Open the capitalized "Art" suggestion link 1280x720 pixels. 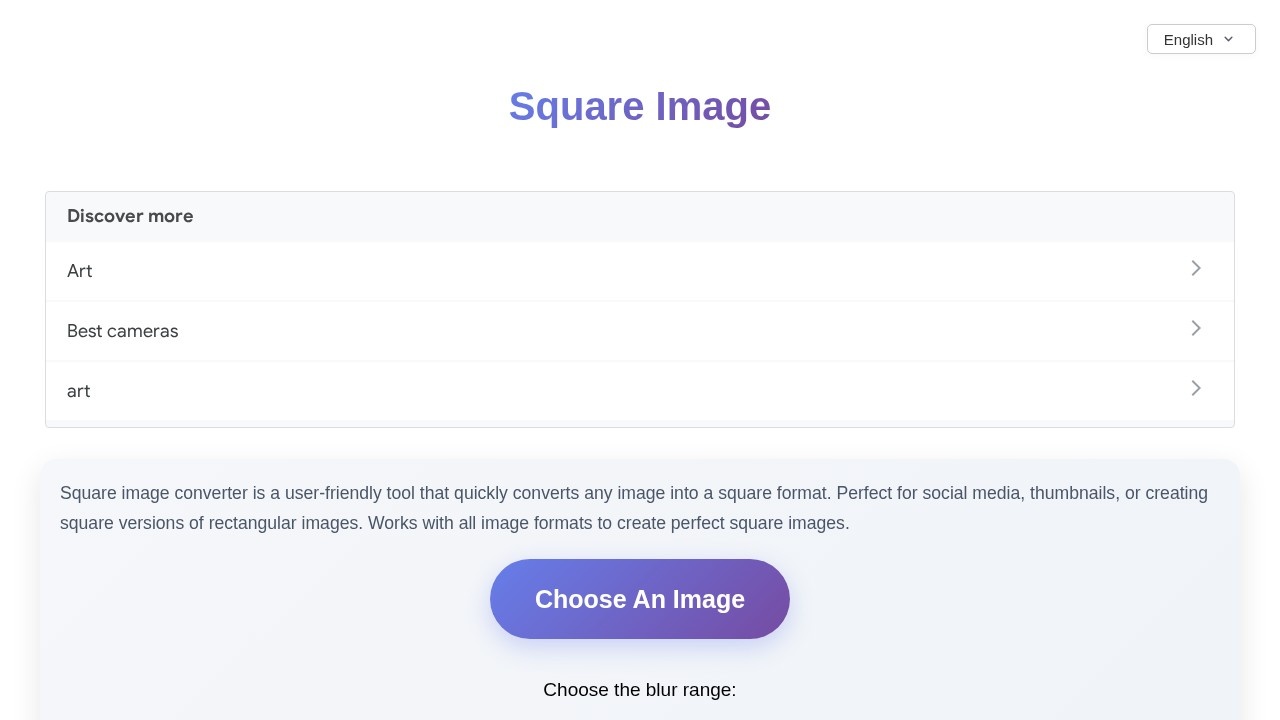coord(80,271)
